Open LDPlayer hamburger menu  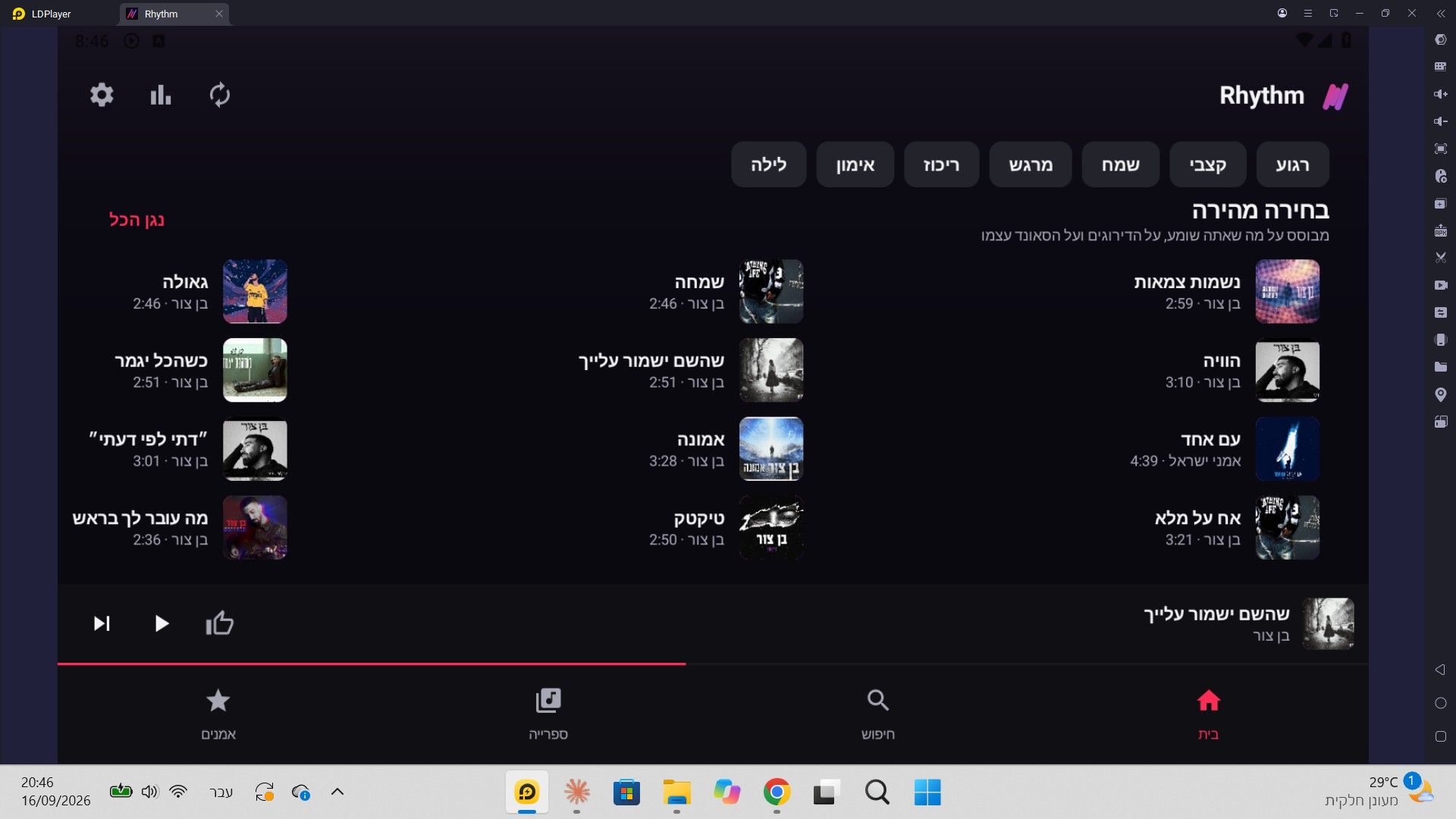(1308, 14)
